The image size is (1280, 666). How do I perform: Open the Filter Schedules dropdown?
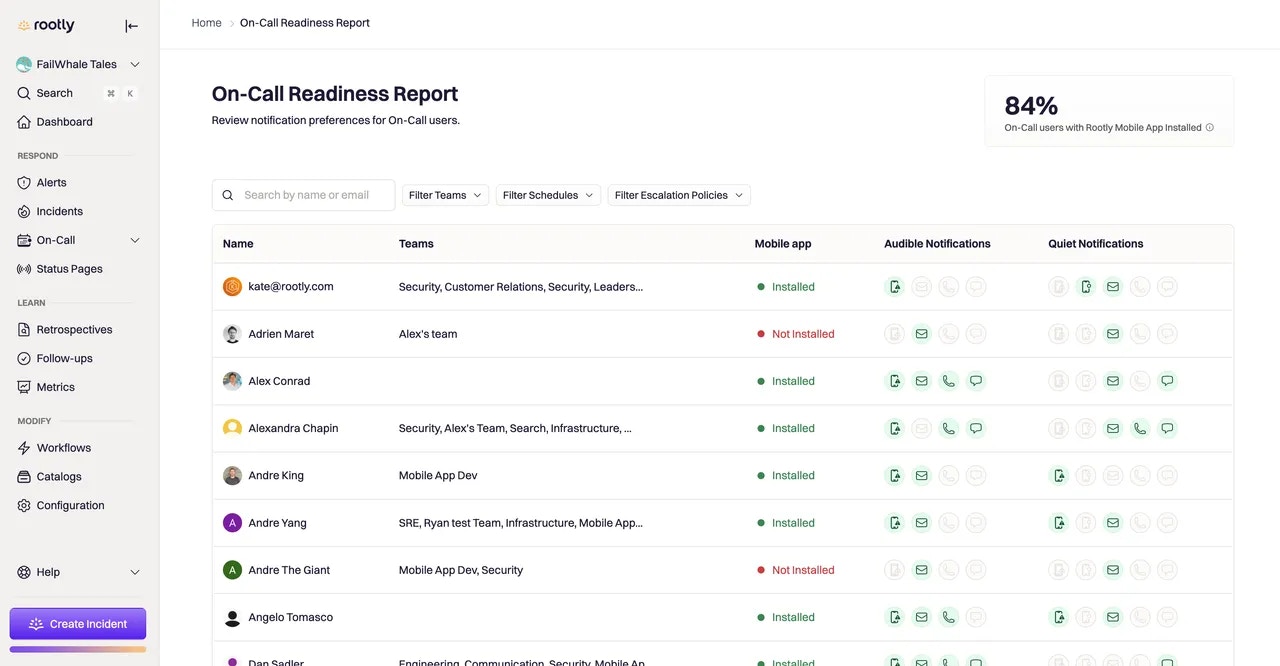[x=548, y=195]
